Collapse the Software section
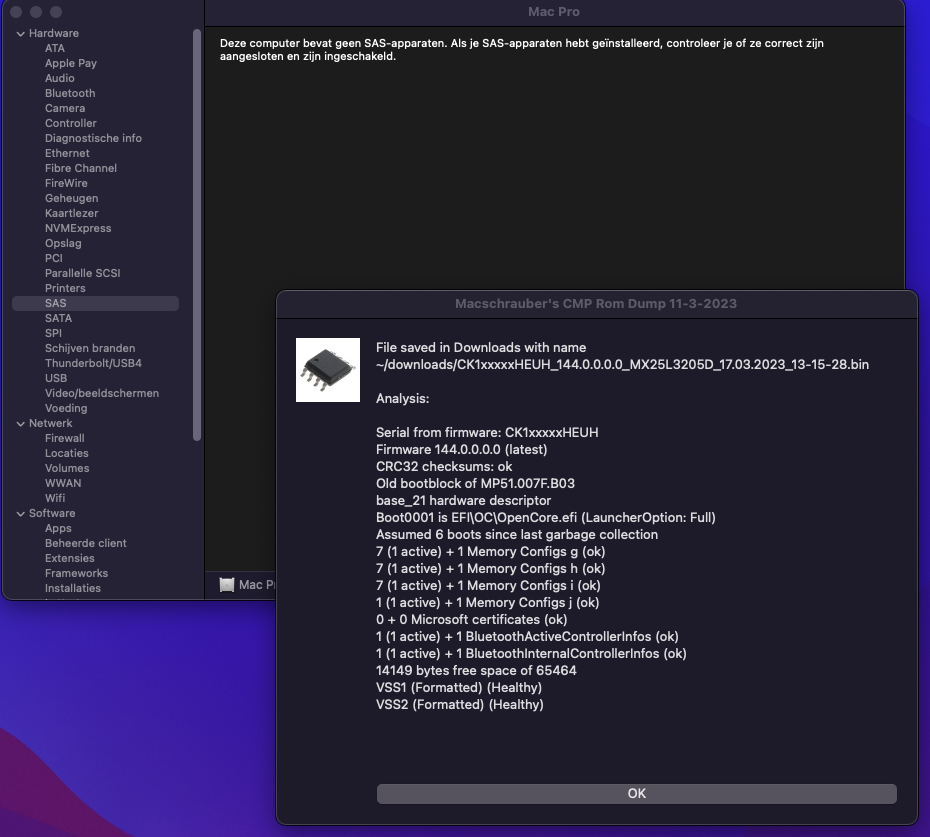 (x=21, y=514)
